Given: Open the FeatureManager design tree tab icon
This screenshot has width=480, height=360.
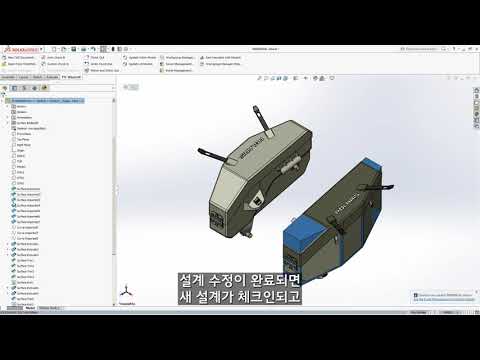Looking at the screenshot, I should [x=5, y=88].
